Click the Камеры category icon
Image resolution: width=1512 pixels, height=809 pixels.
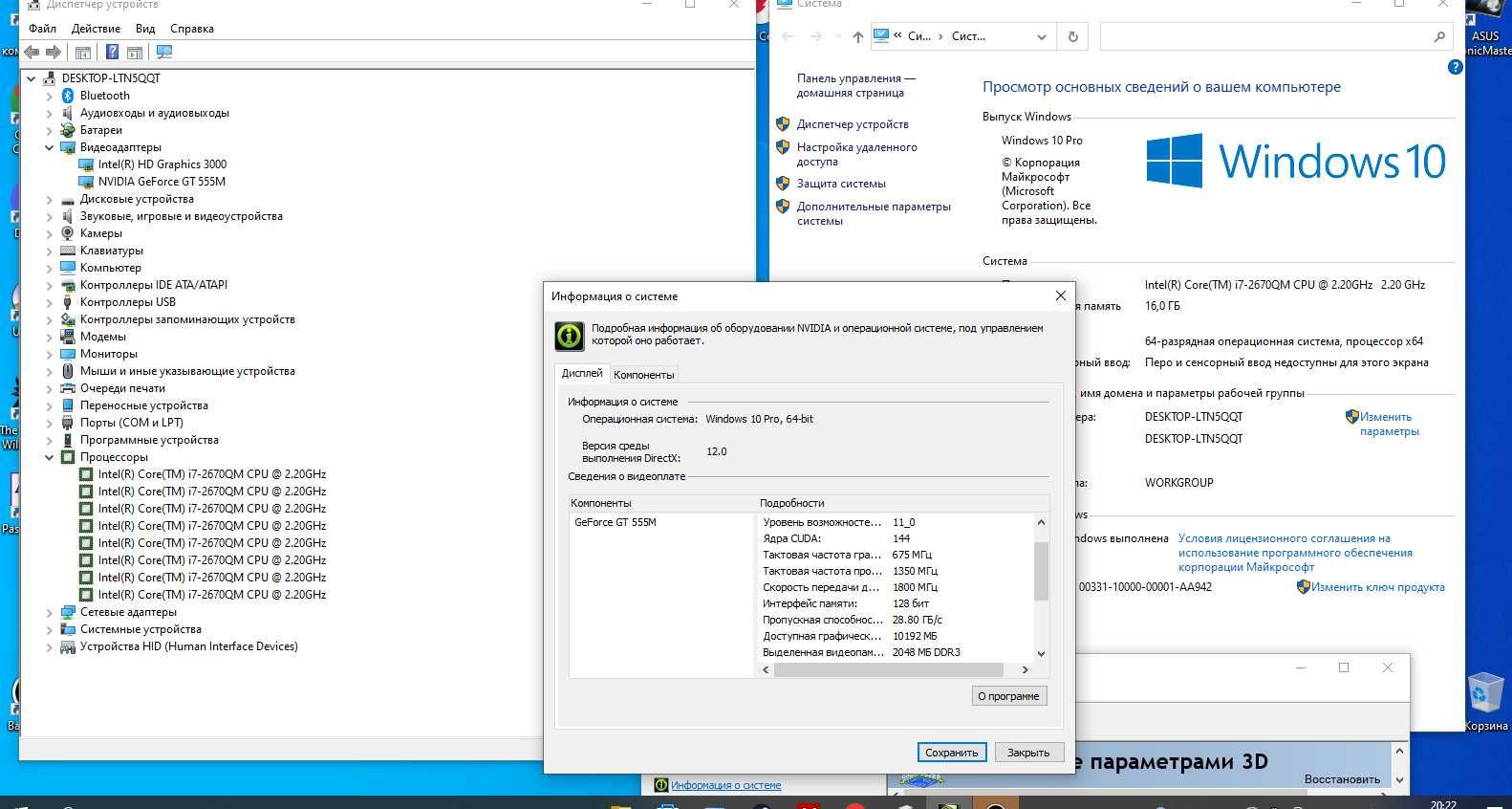tap(68, 233)
